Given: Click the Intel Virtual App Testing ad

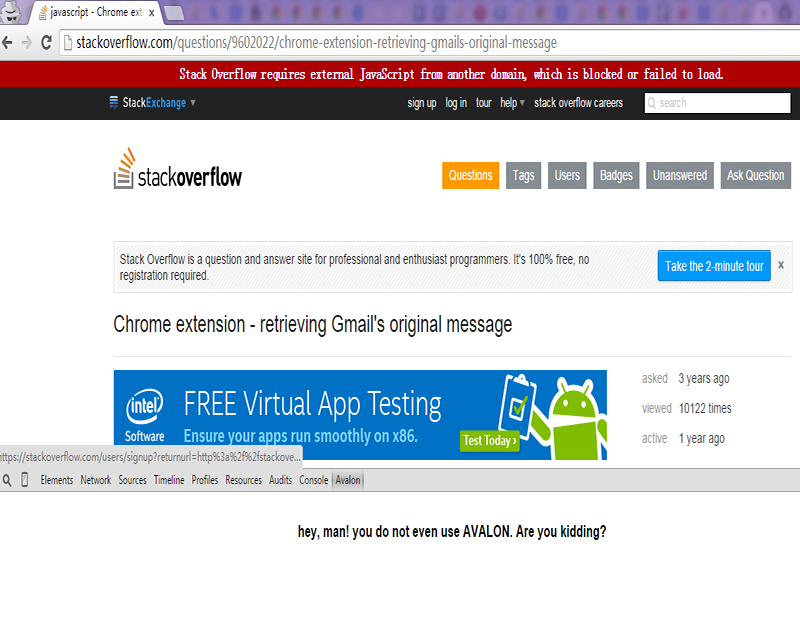Looking at the screenshot, I should point(360,415).
